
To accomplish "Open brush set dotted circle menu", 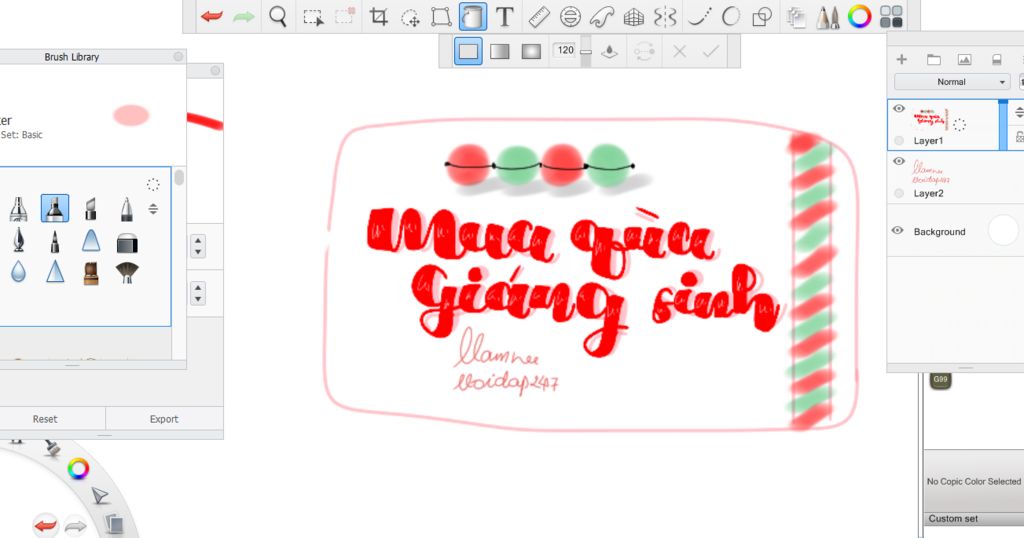I will click(x=153, y=185).
